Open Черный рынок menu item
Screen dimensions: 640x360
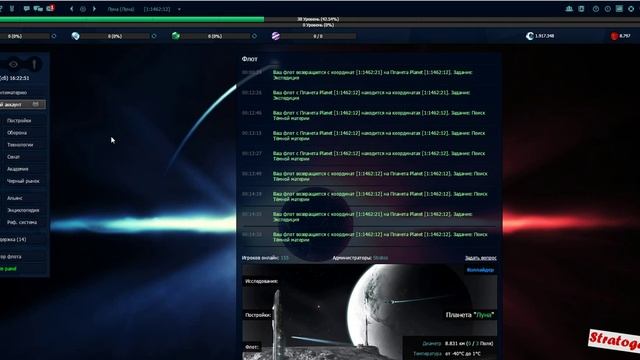pos(23,181)
